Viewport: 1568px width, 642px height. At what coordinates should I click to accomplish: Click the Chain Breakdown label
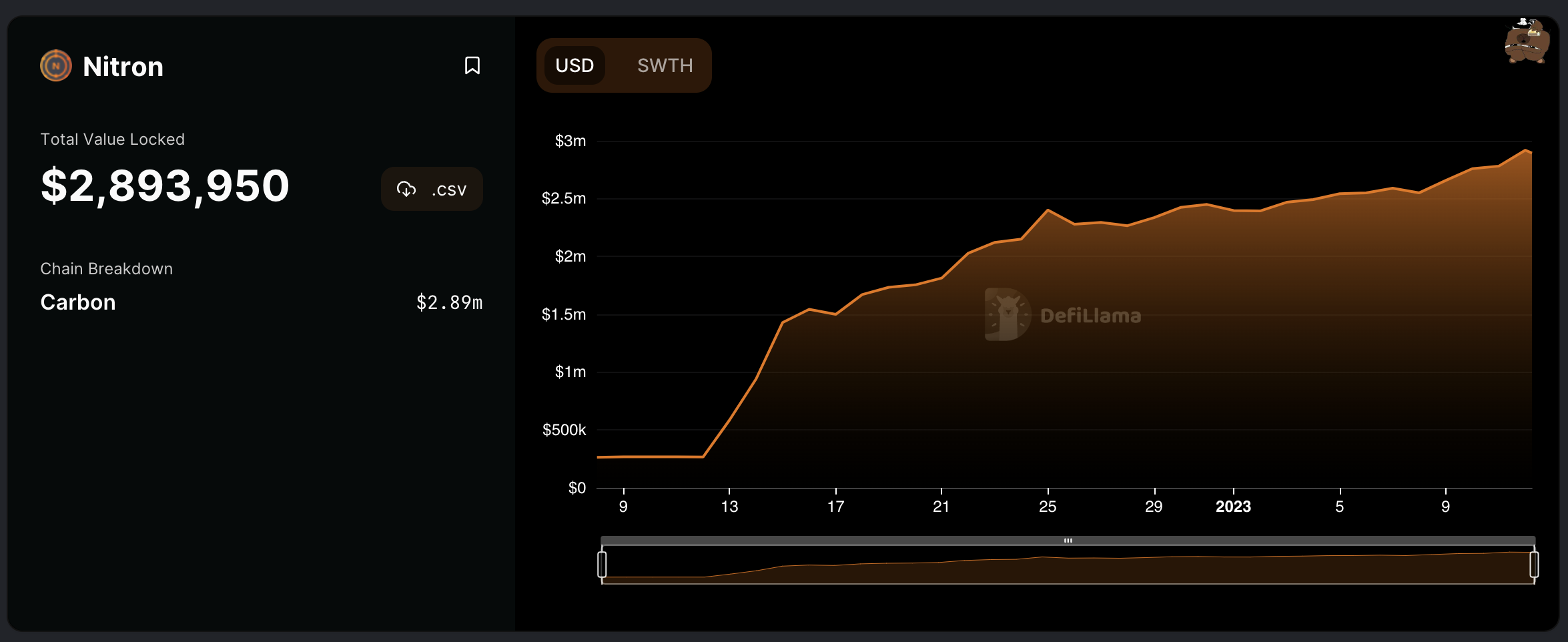tap(106, 269)
